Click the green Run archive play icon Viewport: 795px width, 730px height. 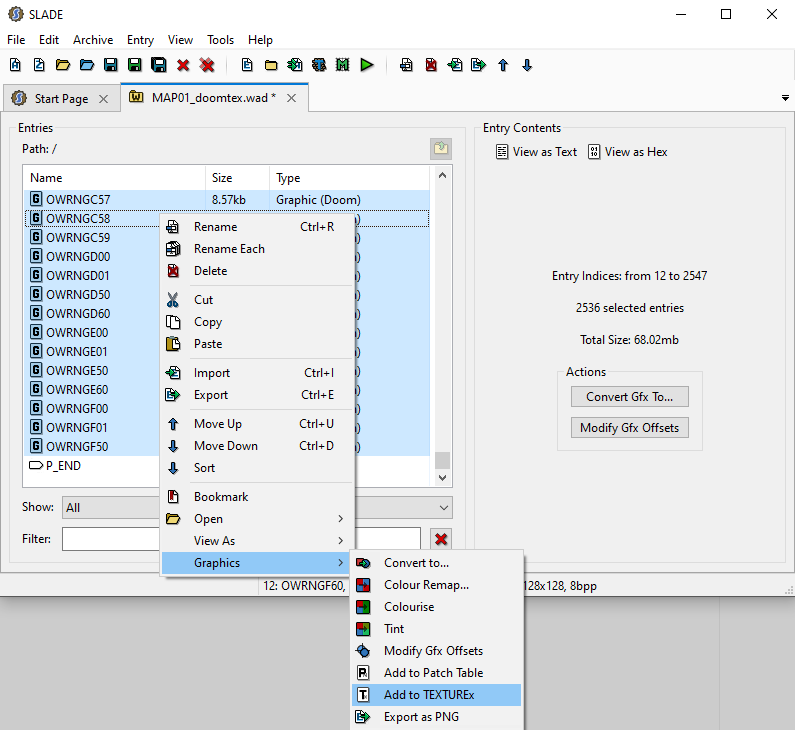pyautogui.click(x=367, y=65)
